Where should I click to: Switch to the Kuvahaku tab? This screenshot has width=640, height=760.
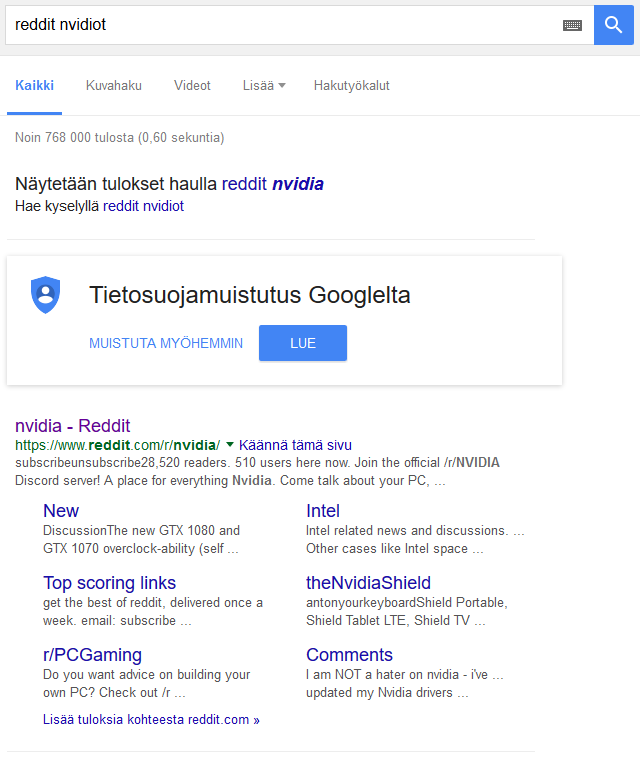coord(114,86)
